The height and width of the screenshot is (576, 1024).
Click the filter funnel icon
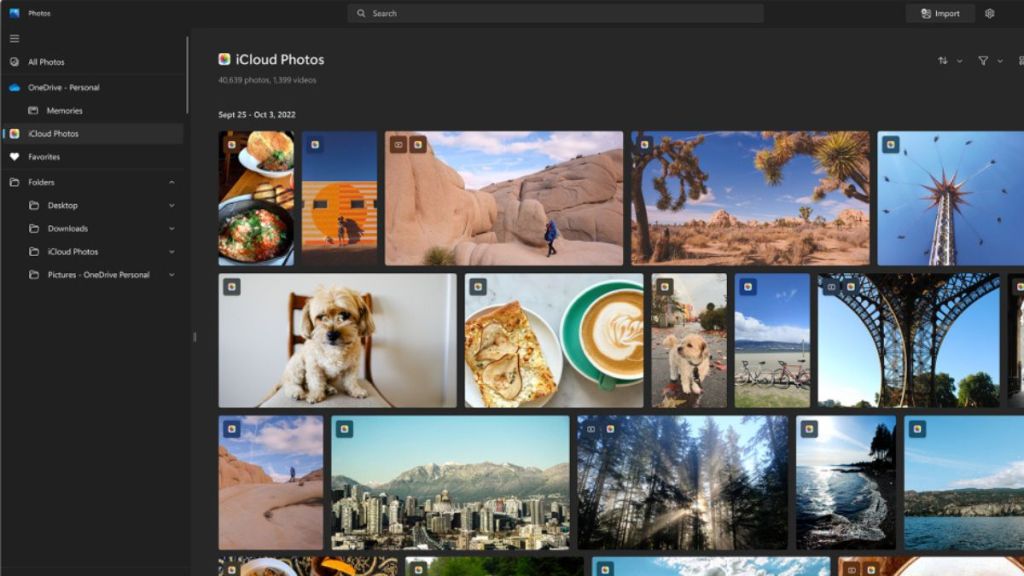coord(983,61)
